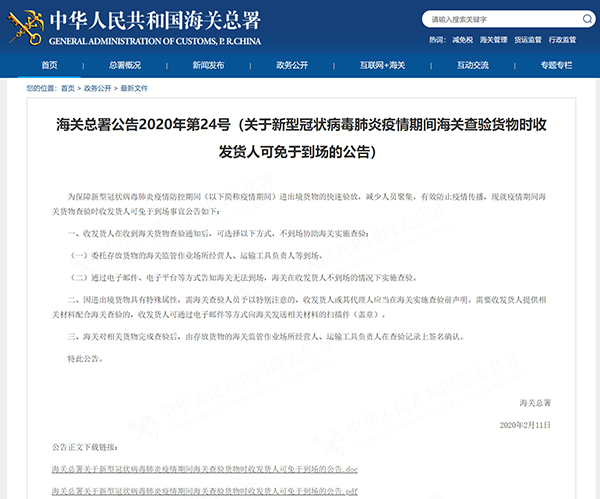
Task: Click paragraph beginning 一、收发货人在收到海关货物查验通知后
Action: click(x=218, y=233)
